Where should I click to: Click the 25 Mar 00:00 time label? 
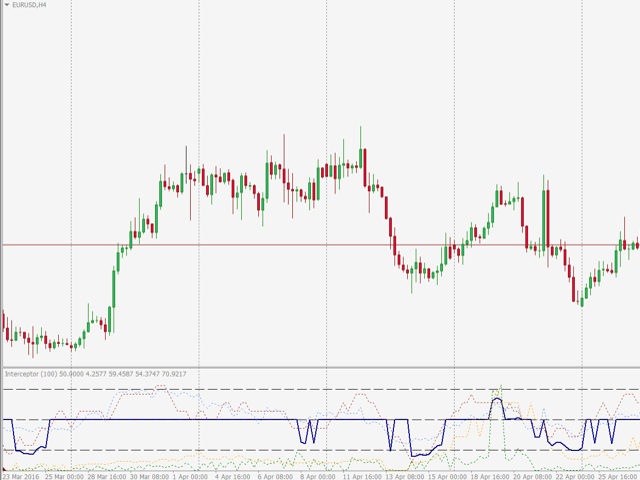pos(63,475)
